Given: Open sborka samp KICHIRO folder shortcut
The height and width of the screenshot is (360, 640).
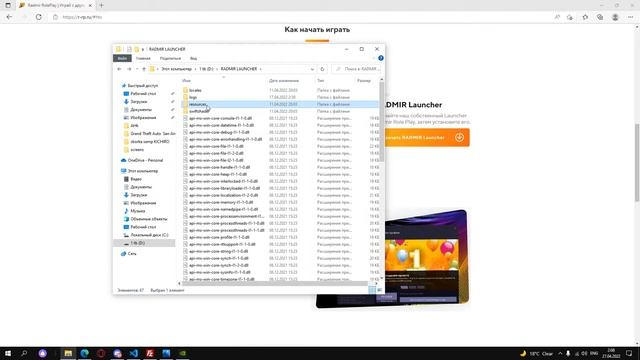Looking at the screenshot, I should [149, 142].
